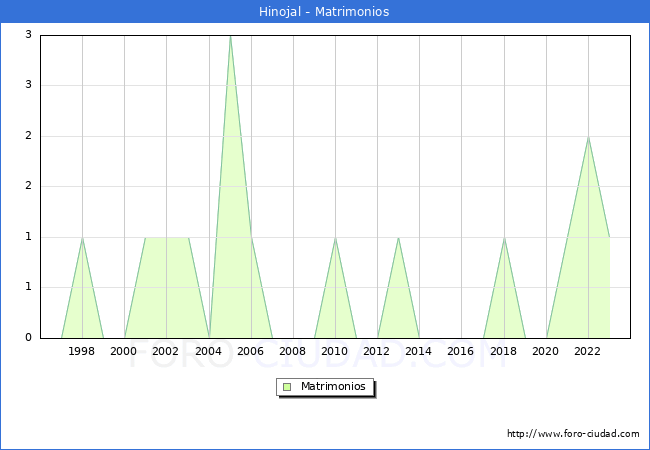Select the 2022 x-axis label
This screenshot has height=450, width=650.
point(588,351)
